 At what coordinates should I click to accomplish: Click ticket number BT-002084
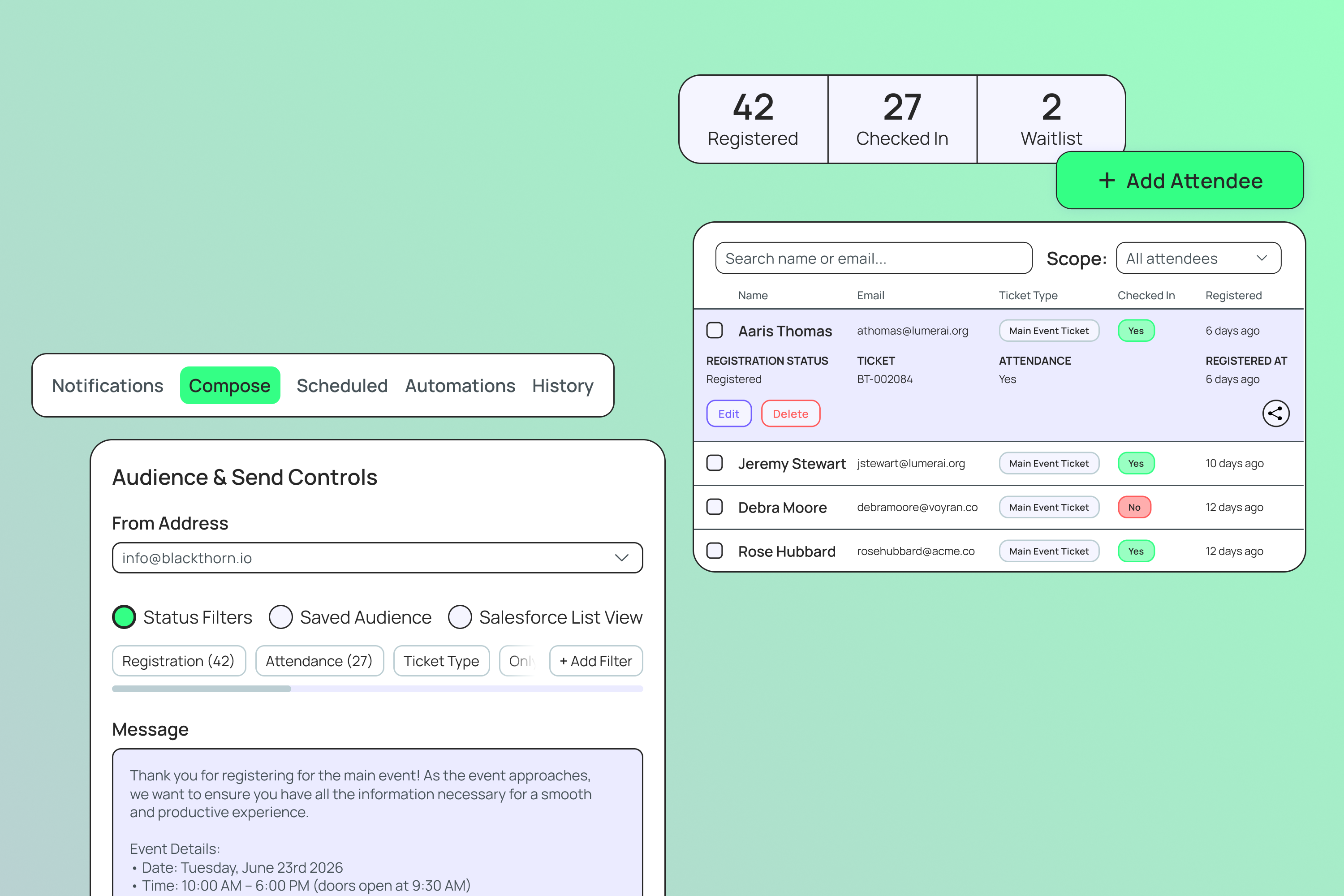884,379
